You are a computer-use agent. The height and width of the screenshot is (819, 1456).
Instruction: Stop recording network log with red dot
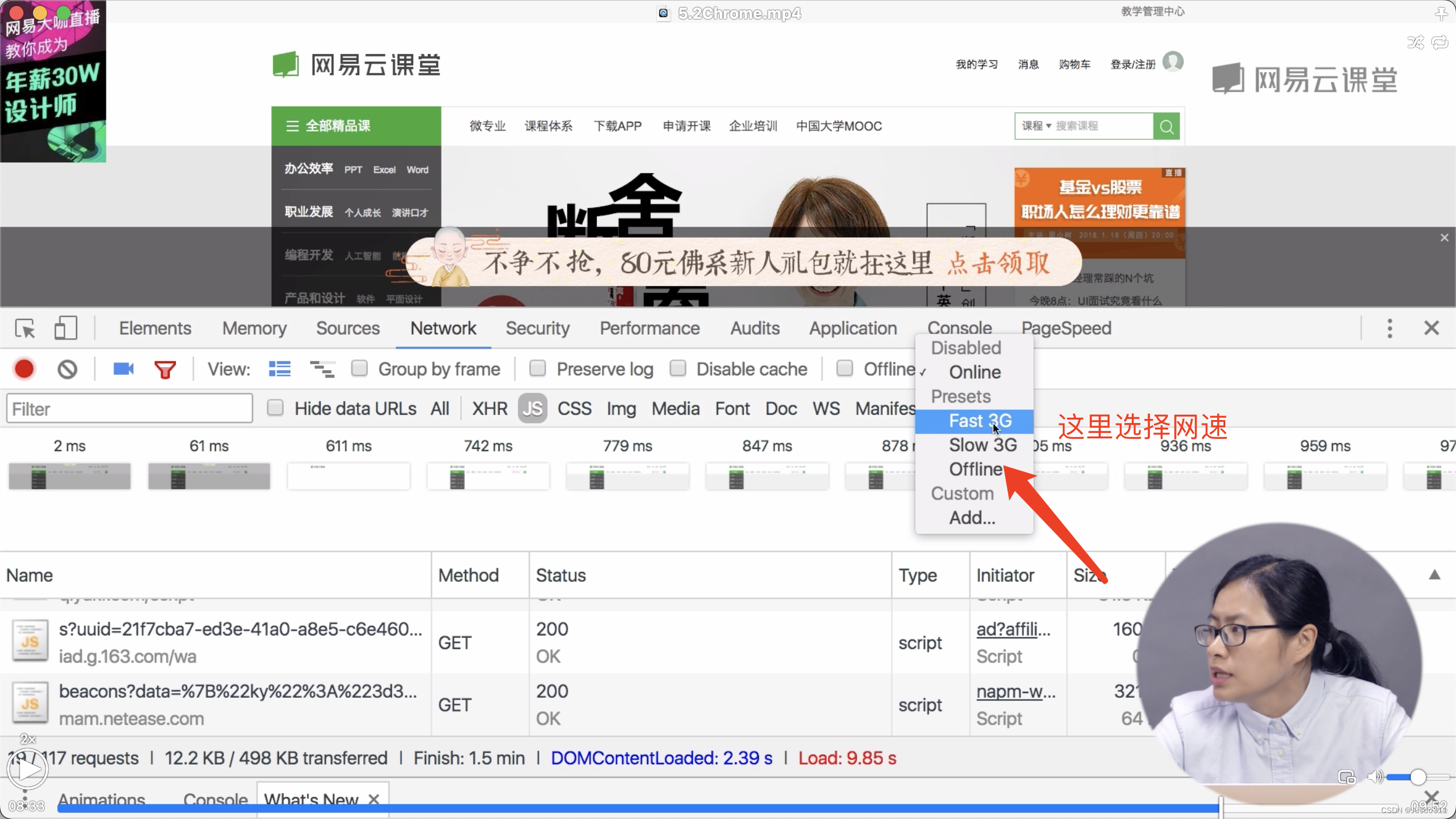[x=24, y=369]
